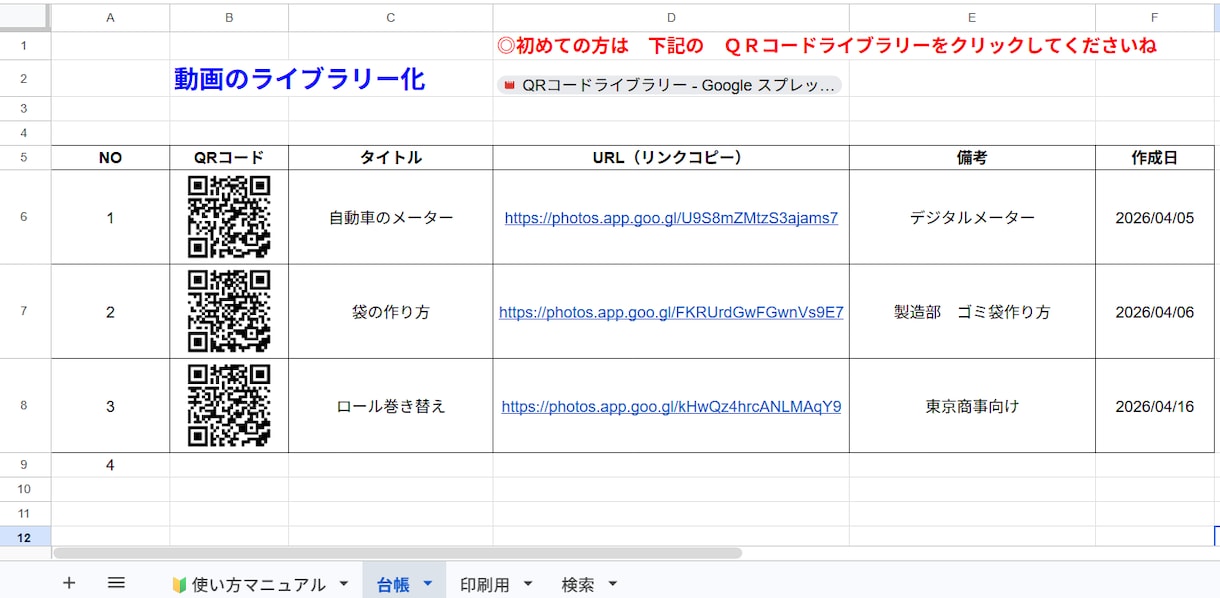Select the ロール巻き替え title cell
The height and width of the screenshot is (598, 1220).
pyautogui.click(x=390, y=405)
